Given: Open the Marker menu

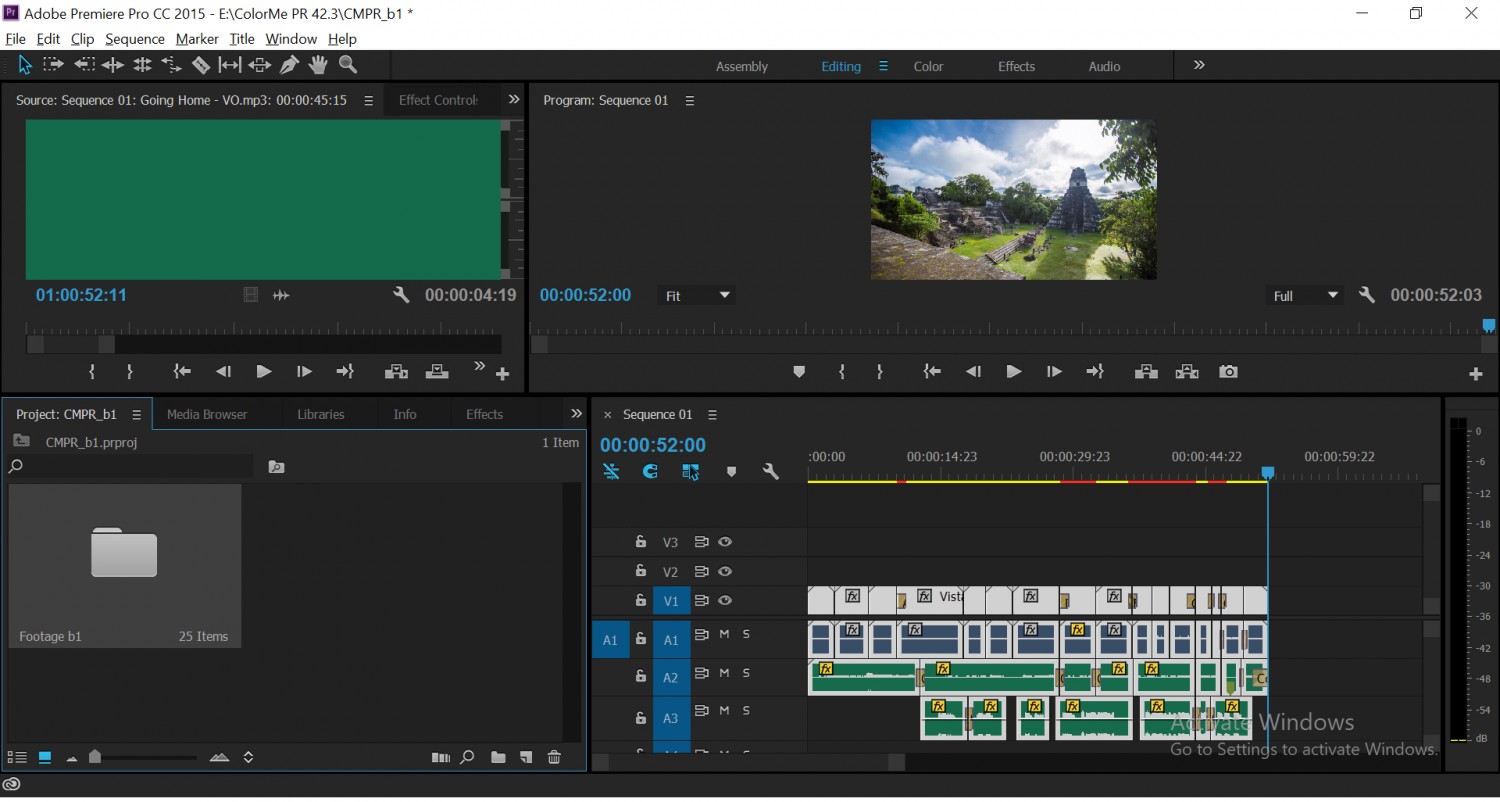Looking at the screenshot, I should click(x=197, y=39).
